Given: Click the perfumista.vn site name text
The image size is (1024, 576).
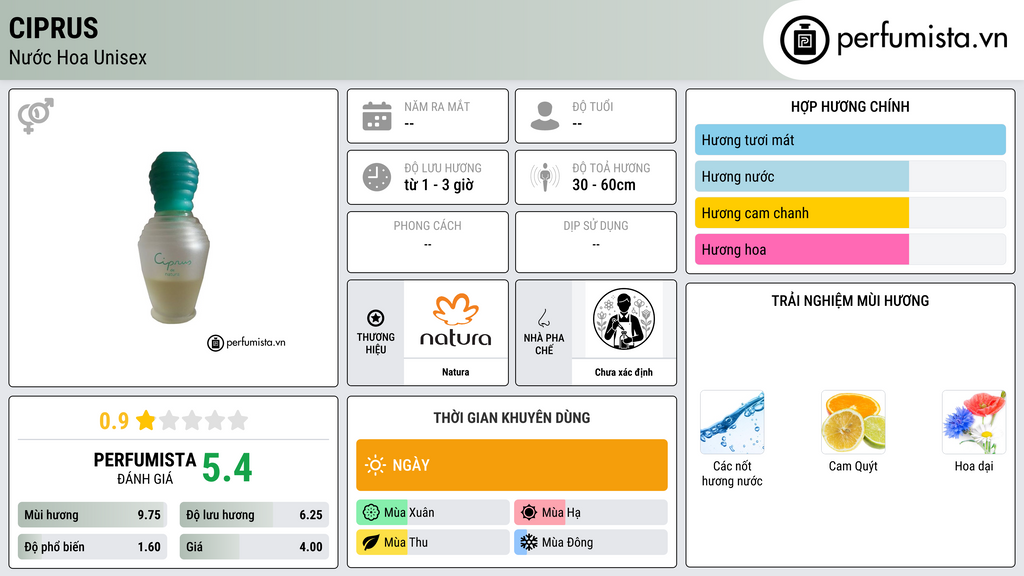Looking at the screenshot, I should (922, 38).
